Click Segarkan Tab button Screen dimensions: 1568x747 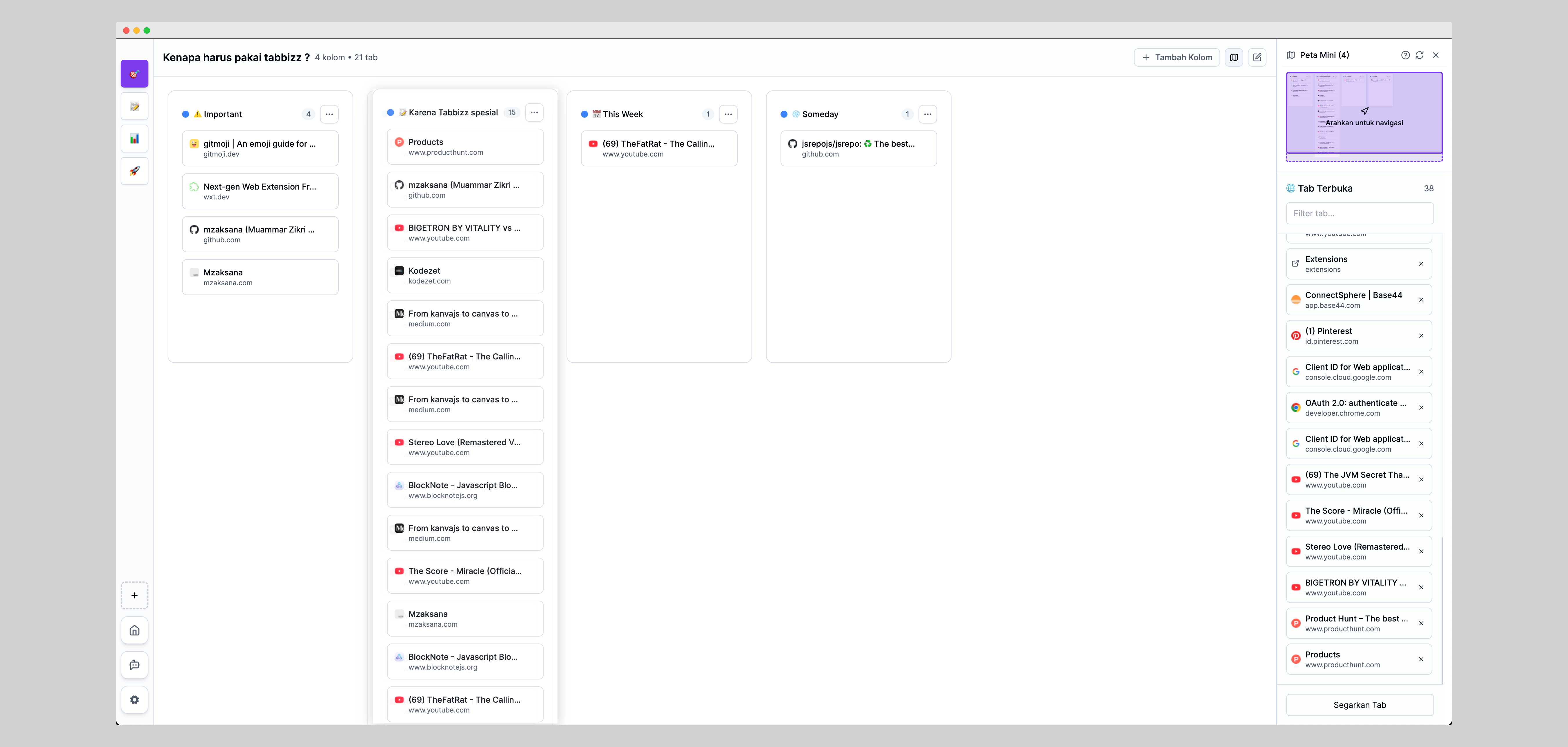pyautogui.click(x=1360, y=705)
